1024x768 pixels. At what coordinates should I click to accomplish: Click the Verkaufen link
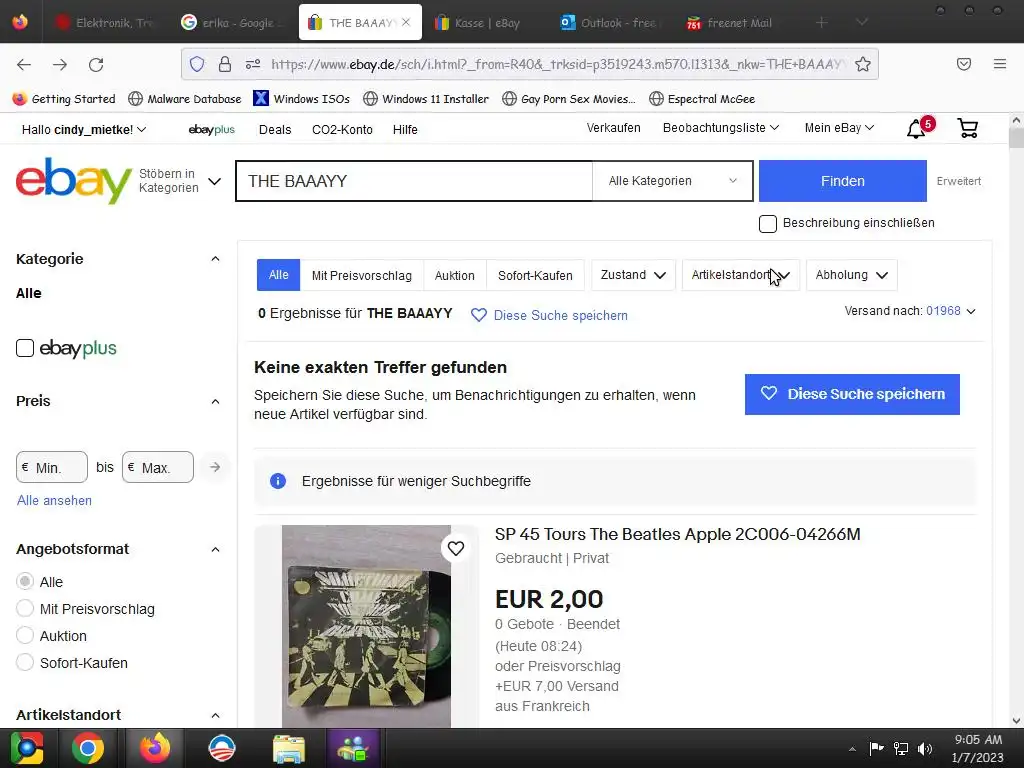tap(613, 128)
